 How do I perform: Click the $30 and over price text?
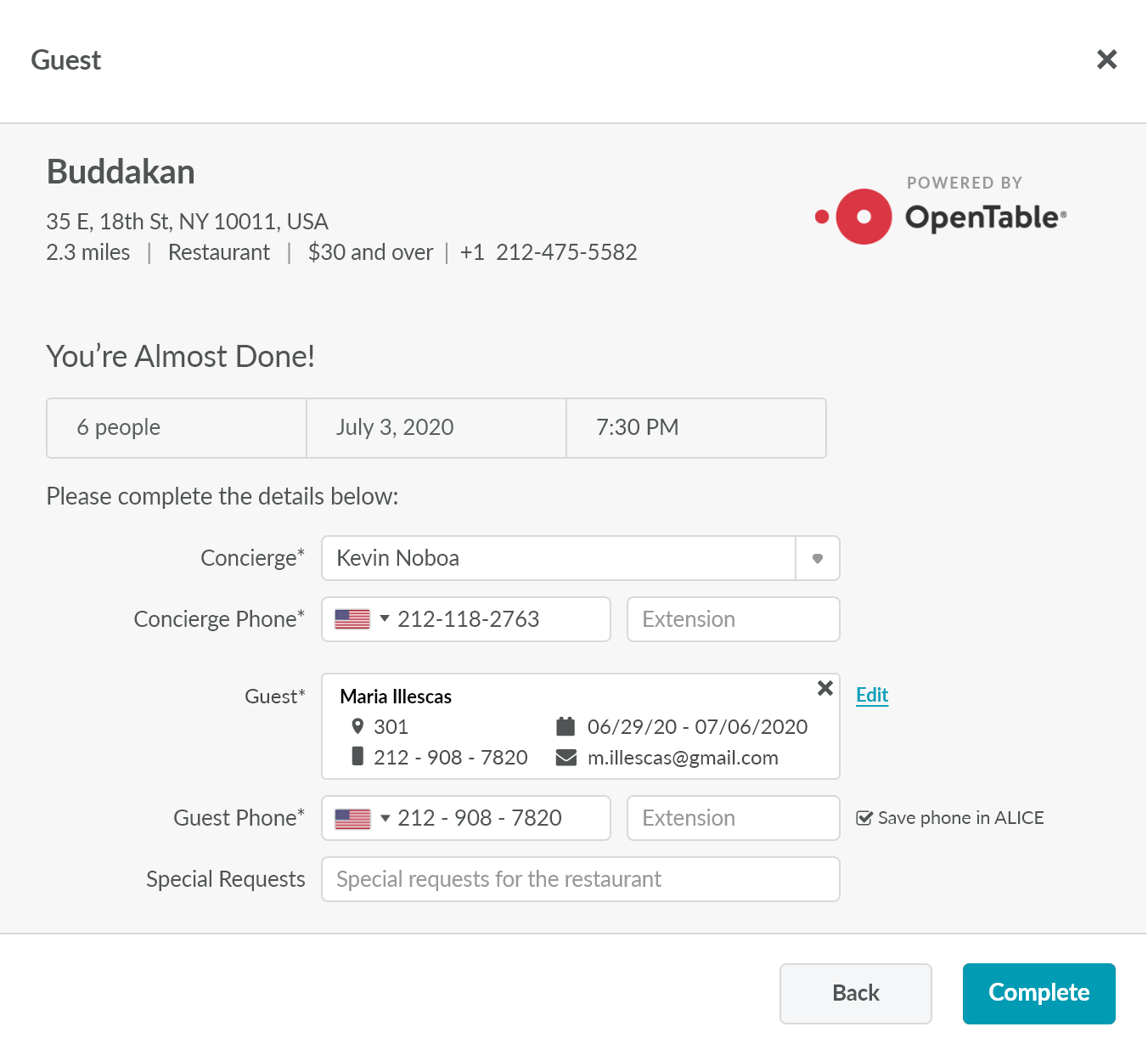[370, 252]
